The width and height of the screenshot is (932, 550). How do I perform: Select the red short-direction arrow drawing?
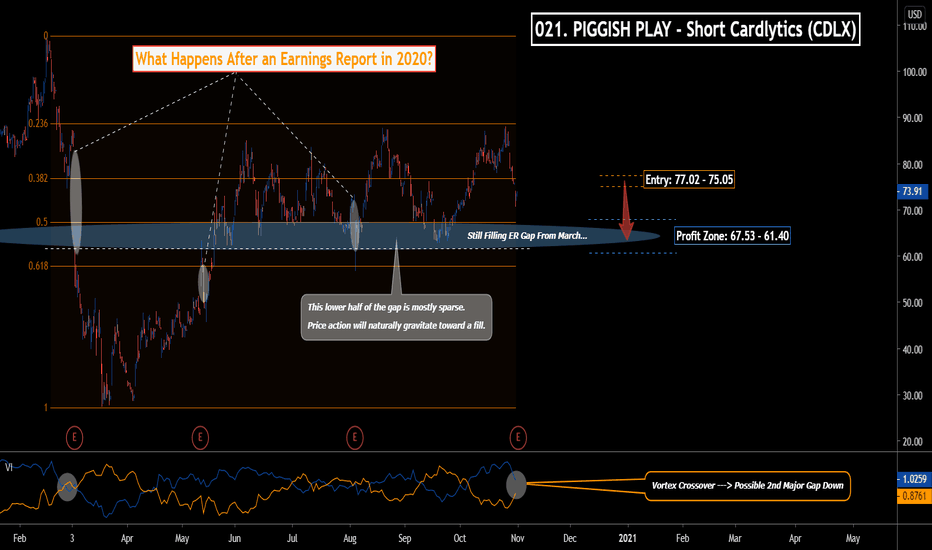pyautogui.click(x=626, y=211)
